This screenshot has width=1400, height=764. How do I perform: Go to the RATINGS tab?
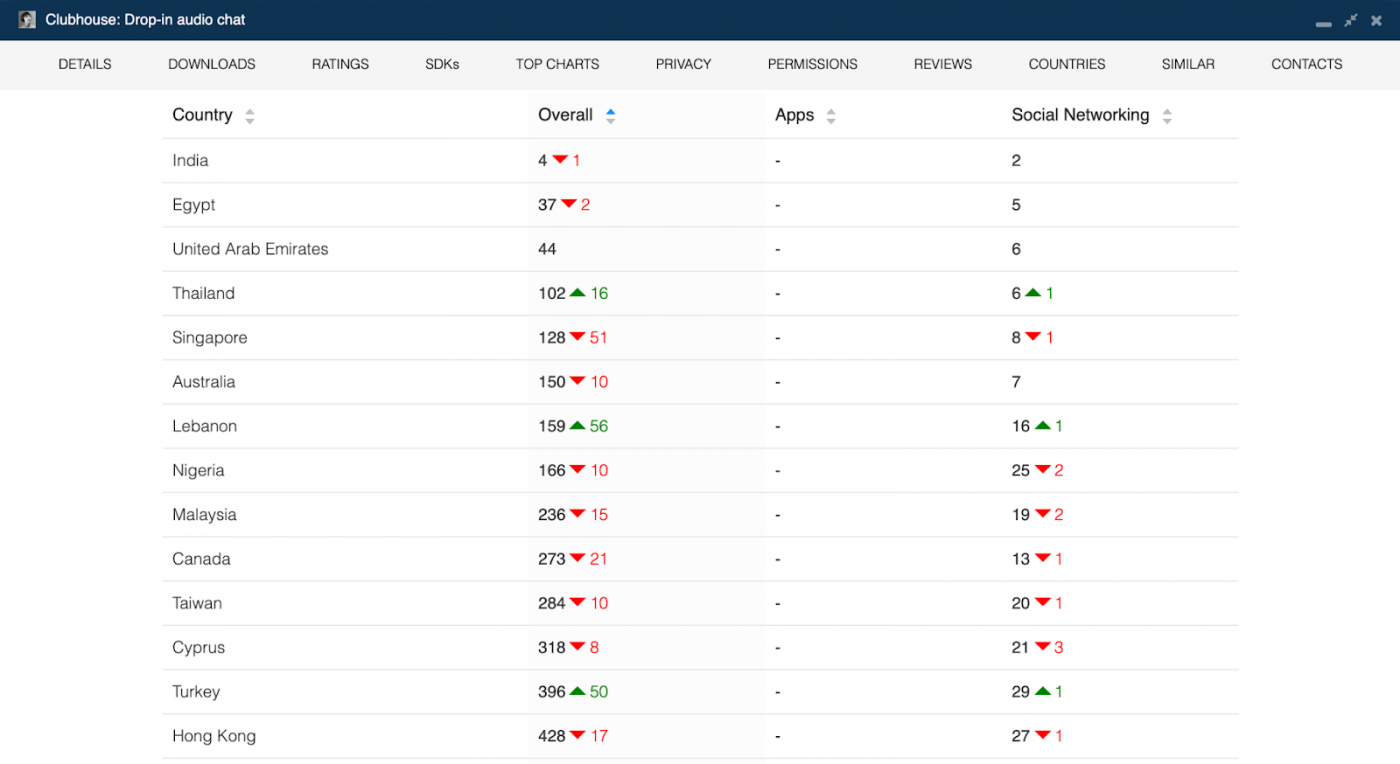[340, 64]
